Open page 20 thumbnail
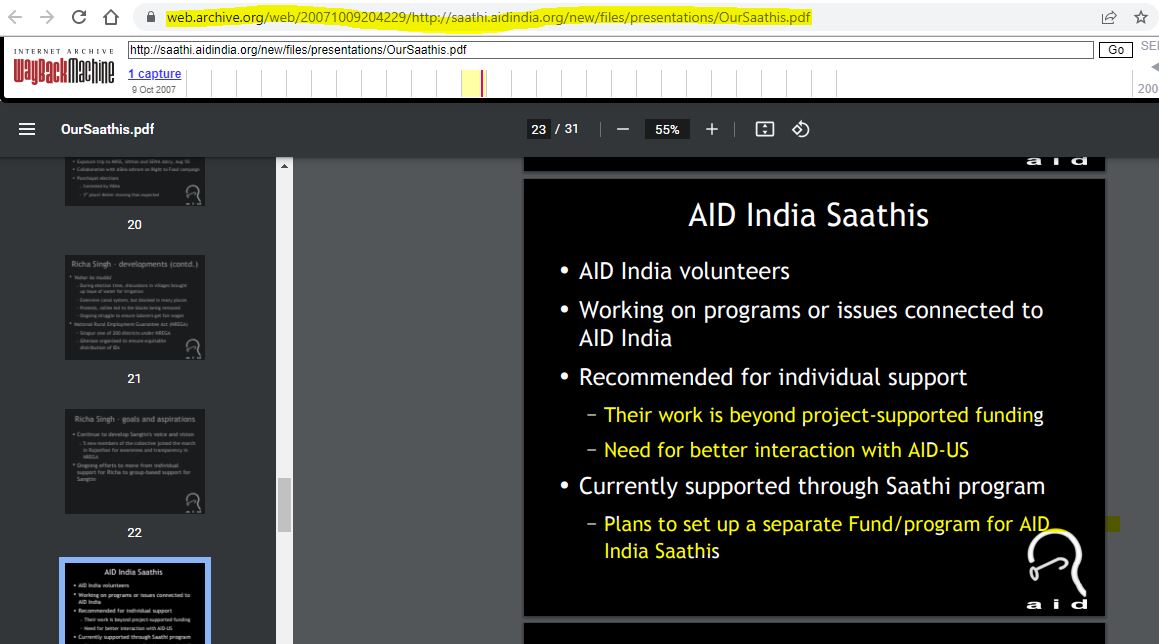 [135, 182]
